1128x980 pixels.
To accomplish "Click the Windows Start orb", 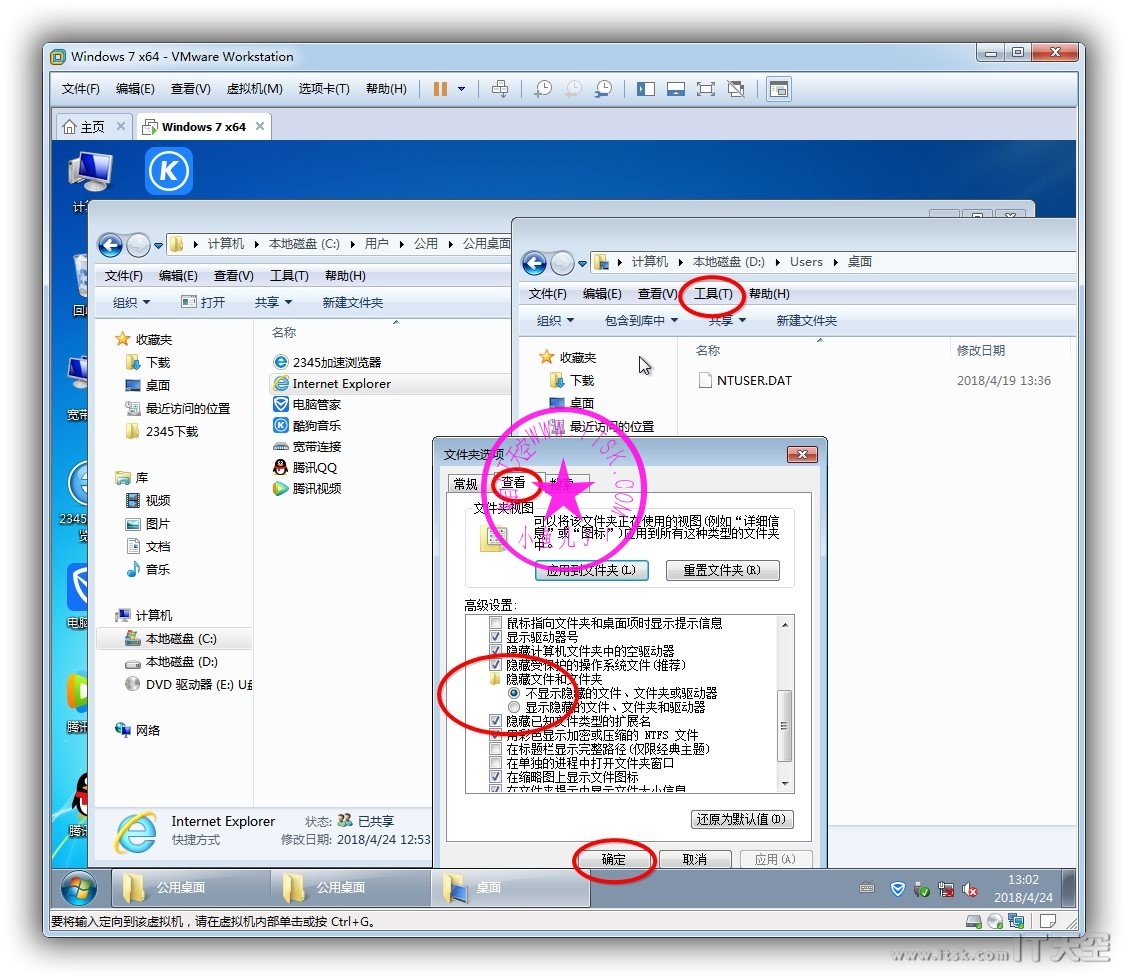I will 78,888.
